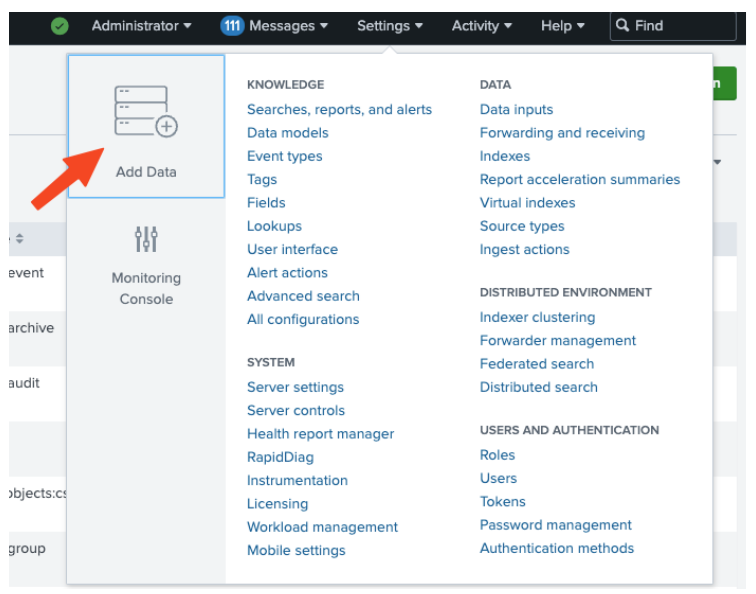Click the magnifier icon in Find box
The width and height of the screenshot is (756, 594).
click(x=623, y=26)
